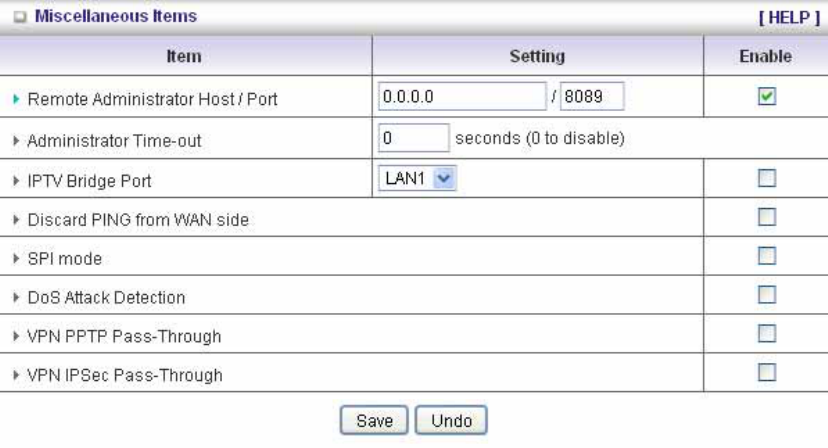This screenshot has height=448, width=828.
Task: Click arrow icon beside IPTV Bridge Port
Action: 18,183
